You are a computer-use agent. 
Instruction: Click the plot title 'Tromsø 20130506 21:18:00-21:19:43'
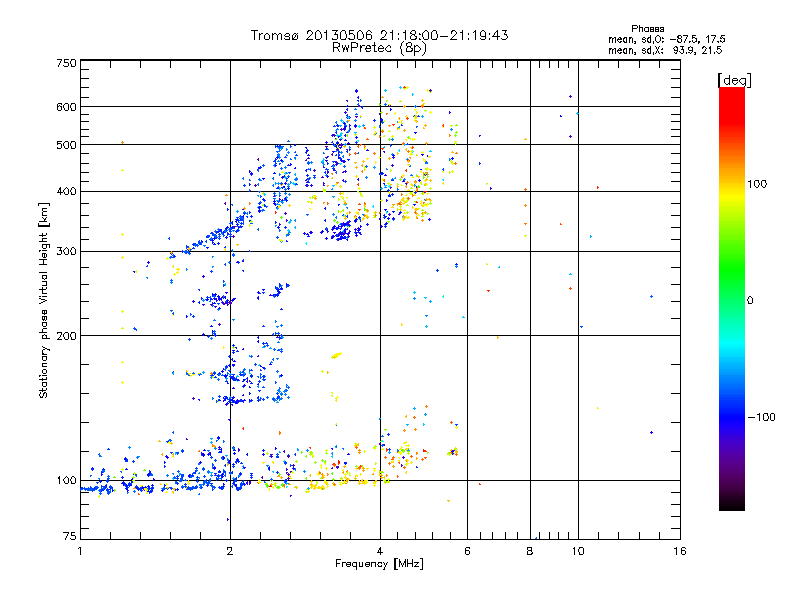pos(379,35)
